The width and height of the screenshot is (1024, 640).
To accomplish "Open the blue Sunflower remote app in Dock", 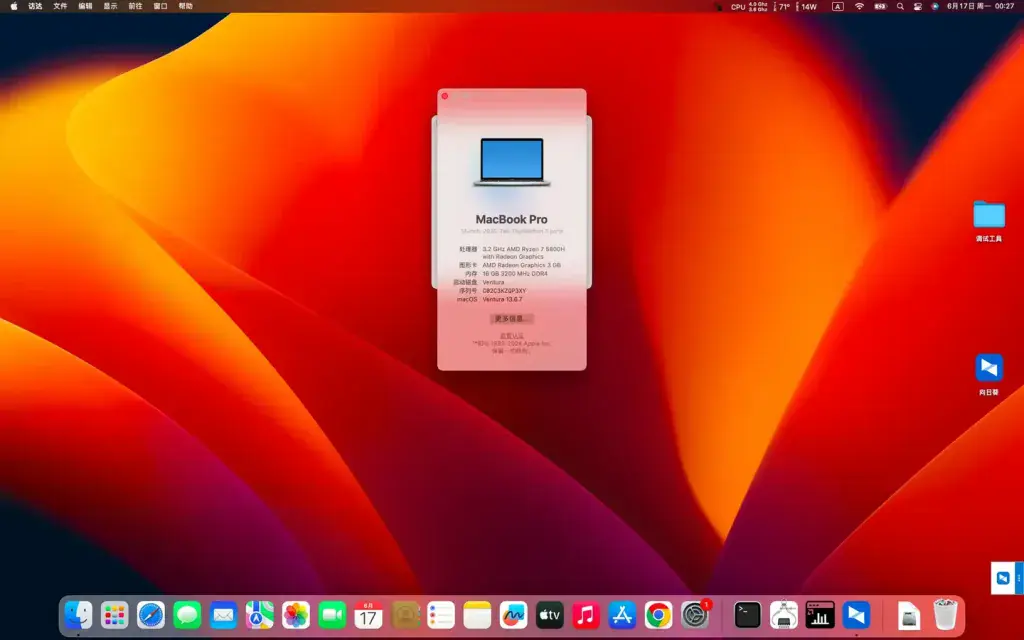I will (x=856, y=615).
